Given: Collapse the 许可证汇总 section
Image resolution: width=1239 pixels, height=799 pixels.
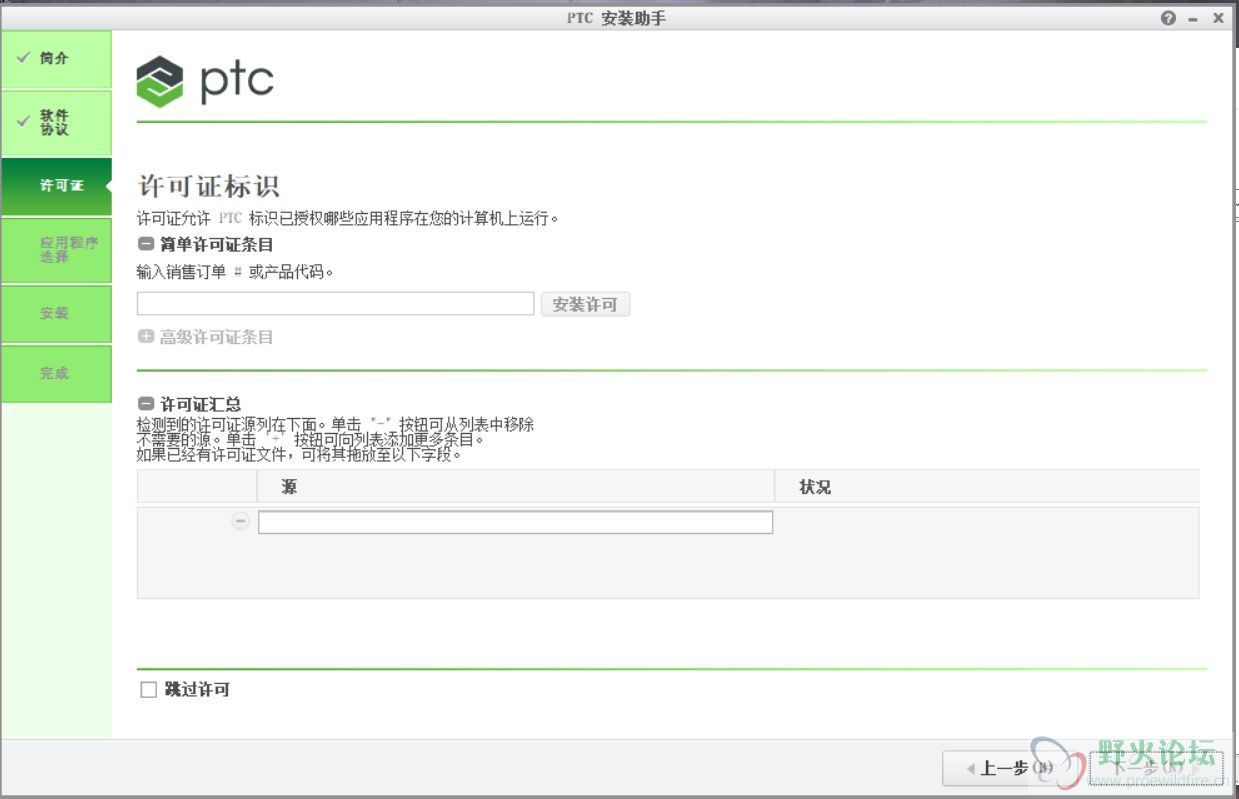Looking at the screenshot, I should click(x=146, y=404).
